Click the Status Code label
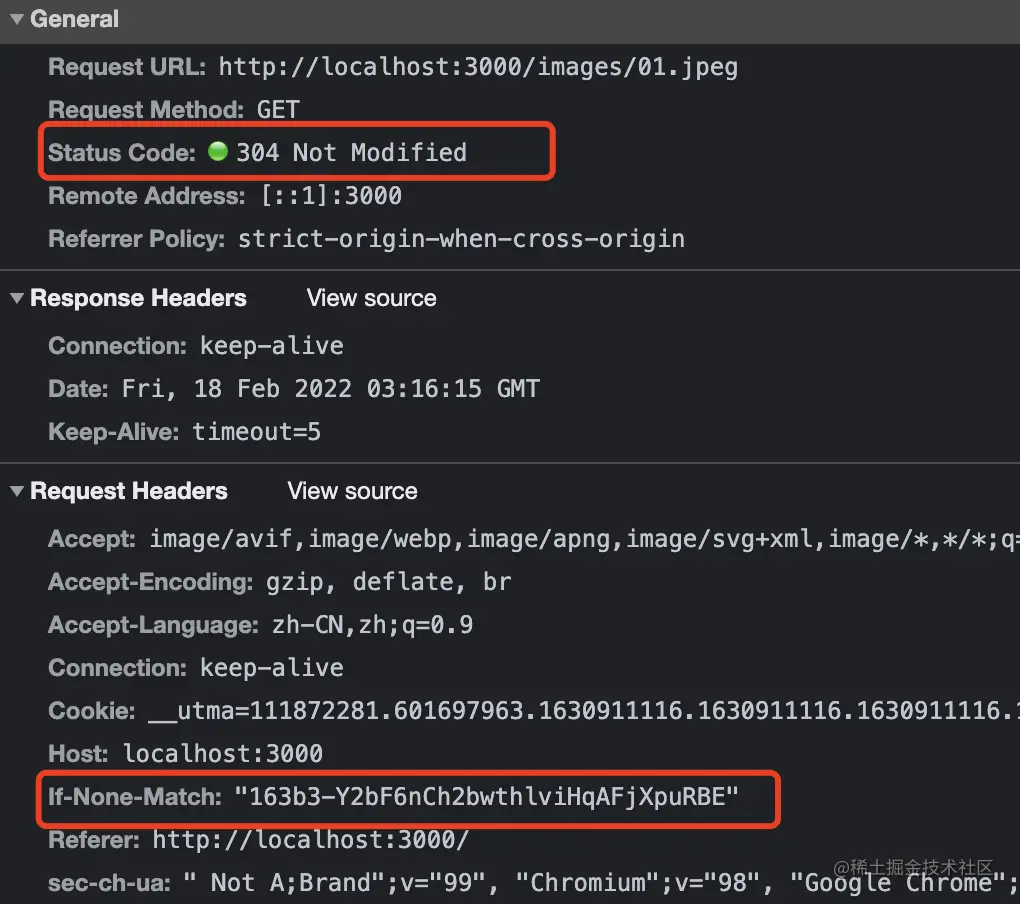This screenshot has height=904, width=1020. point(122,152)
